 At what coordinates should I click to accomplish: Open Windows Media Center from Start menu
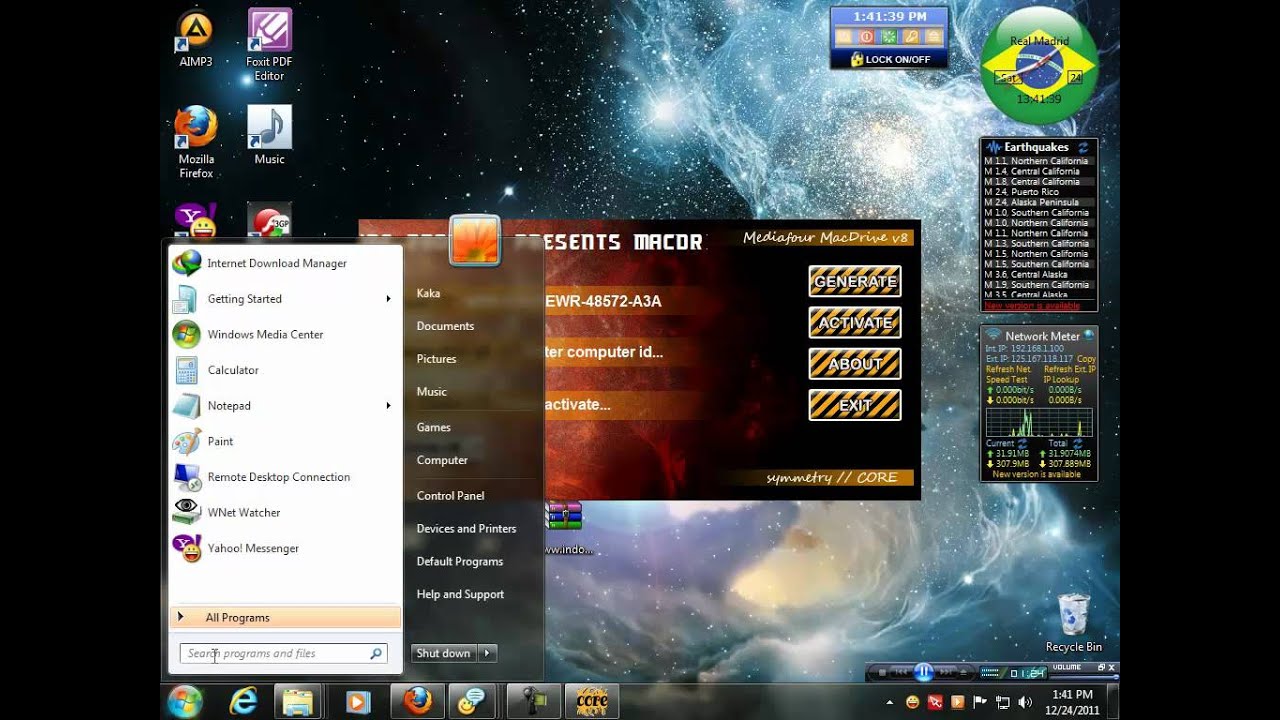pos(285,334)
